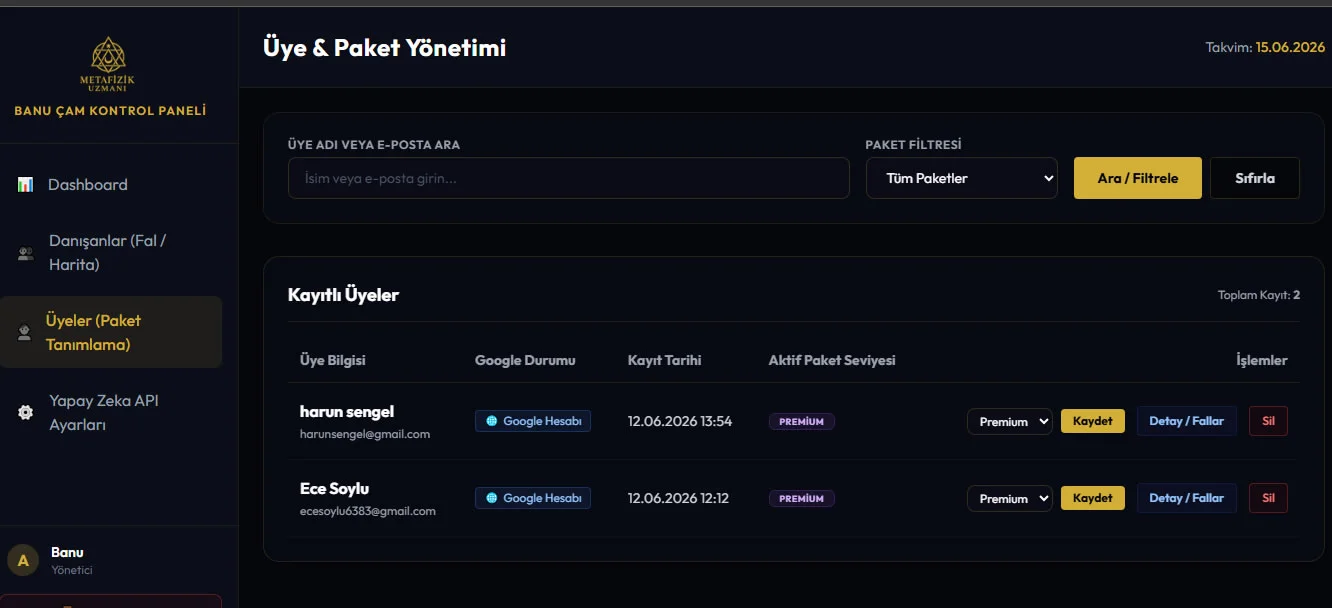Click the member name "Ece Soylu"
1332x608 pixels.
(335, 488)
